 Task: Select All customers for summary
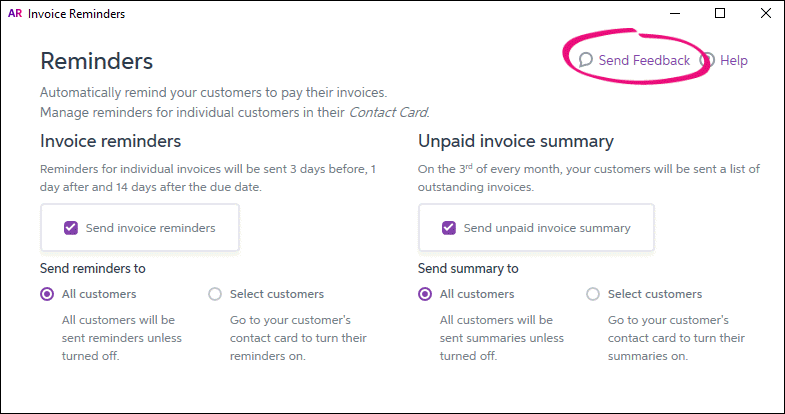point(425,294)
